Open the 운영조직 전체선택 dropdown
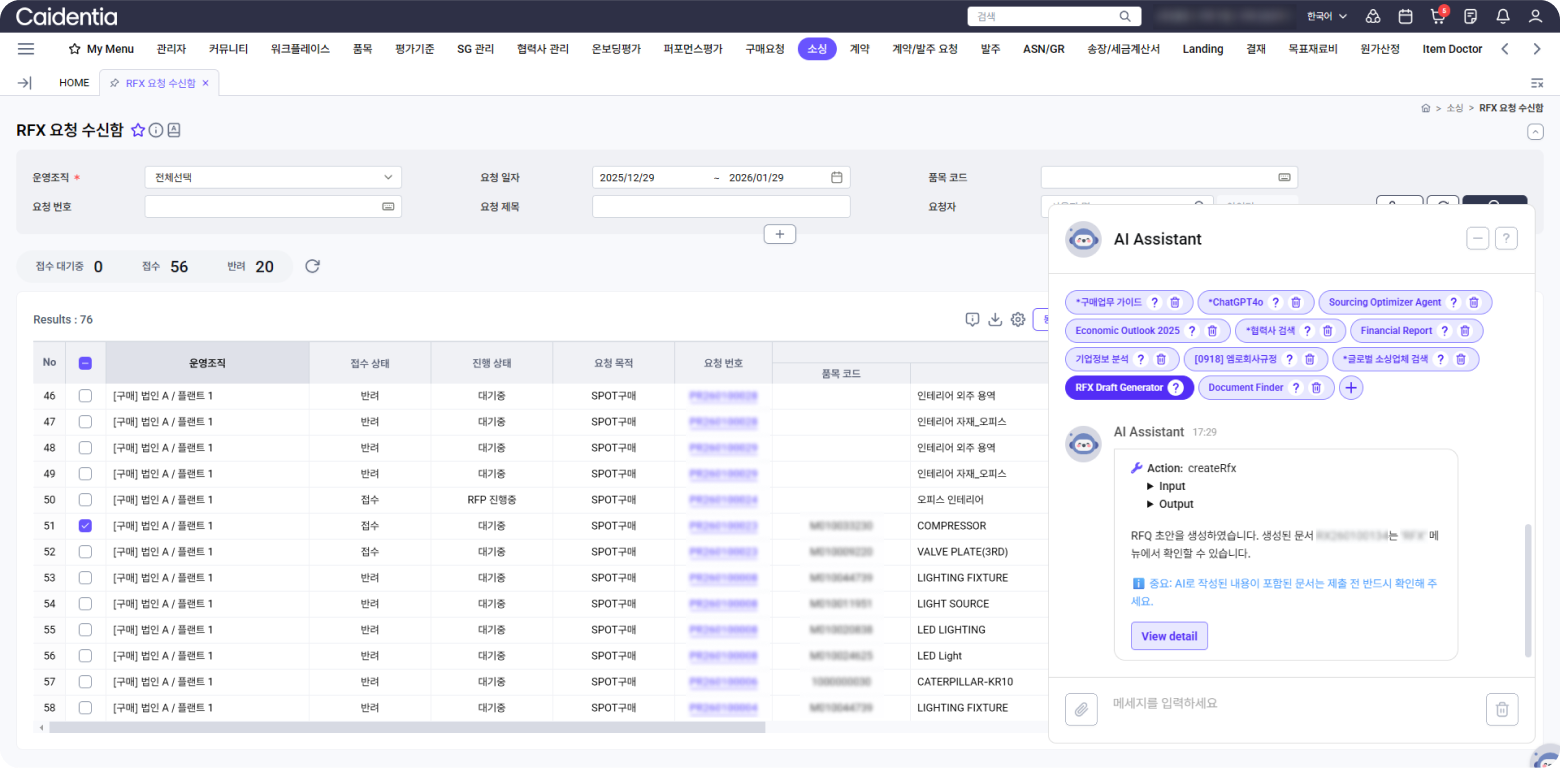Screen dimensions: 1560x768 tap(273, 178)
